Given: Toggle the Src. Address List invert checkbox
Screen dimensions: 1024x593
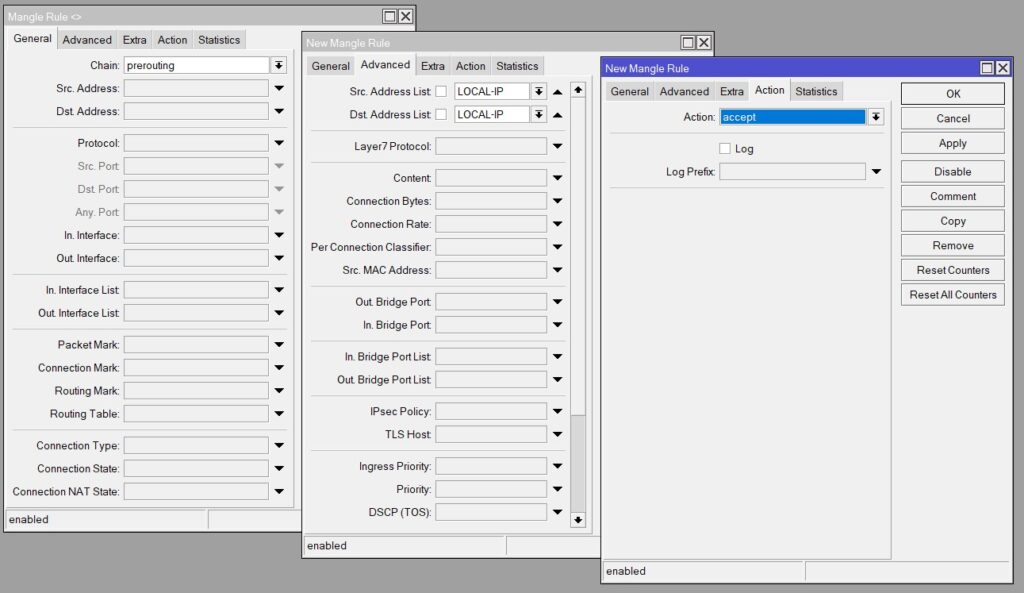Looking at the screenshot, I should point(441,91).
